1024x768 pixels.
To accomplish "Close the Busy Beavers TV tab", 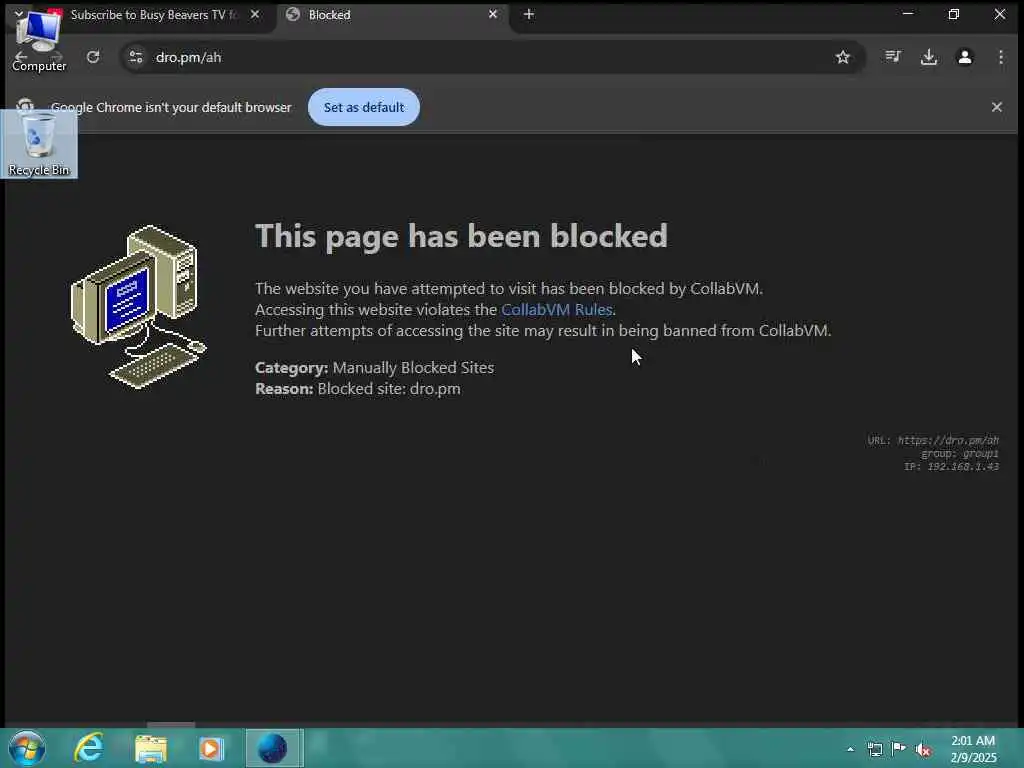I will (255, 14).
